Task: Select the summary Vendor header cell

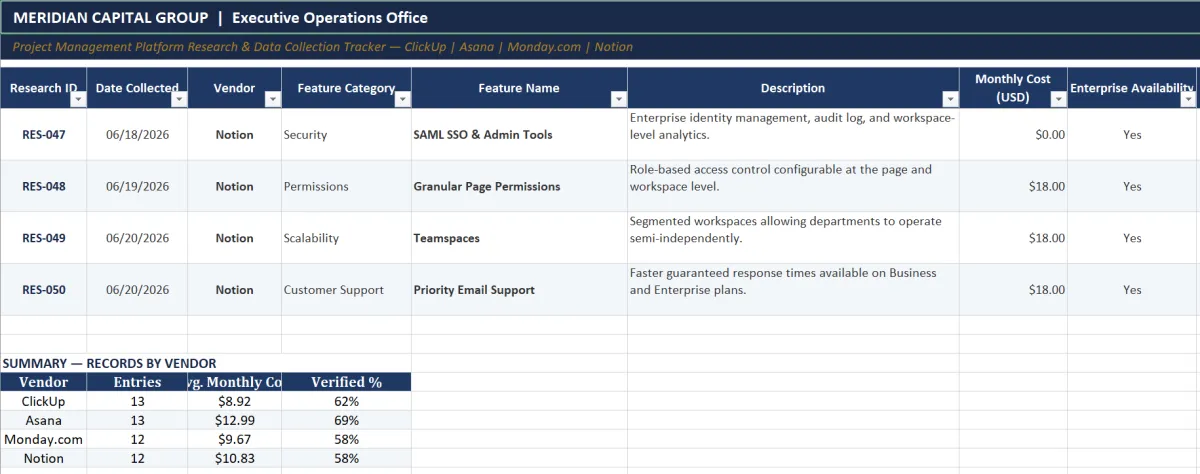Action: (44, 382)
